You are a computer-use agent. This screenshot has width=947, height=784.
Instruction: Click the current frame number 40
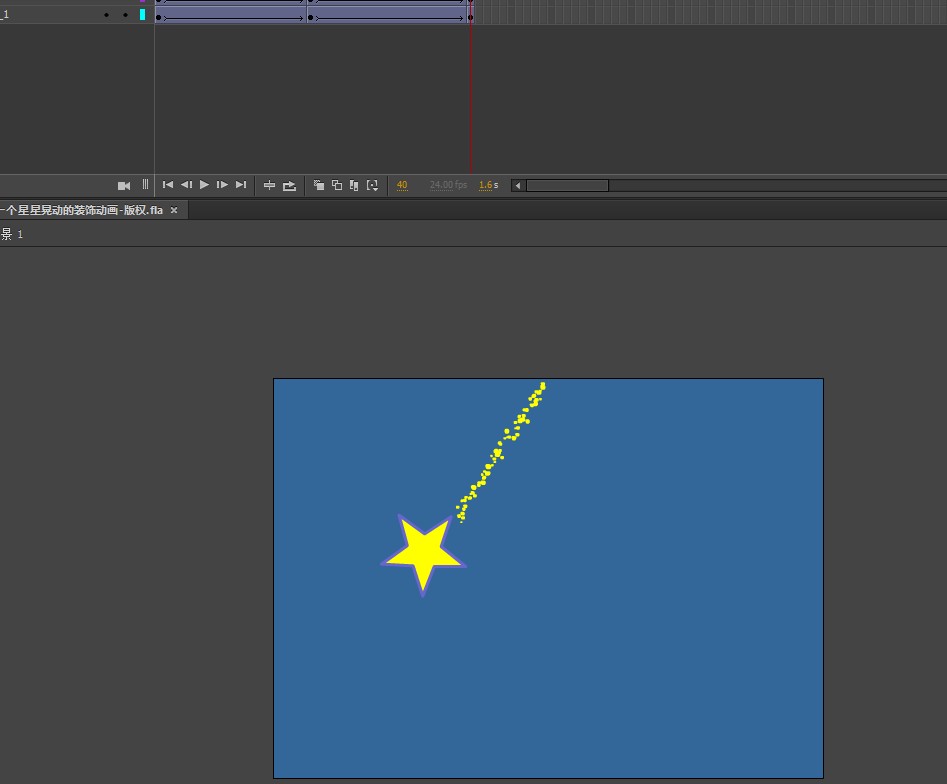coord(402,185)
